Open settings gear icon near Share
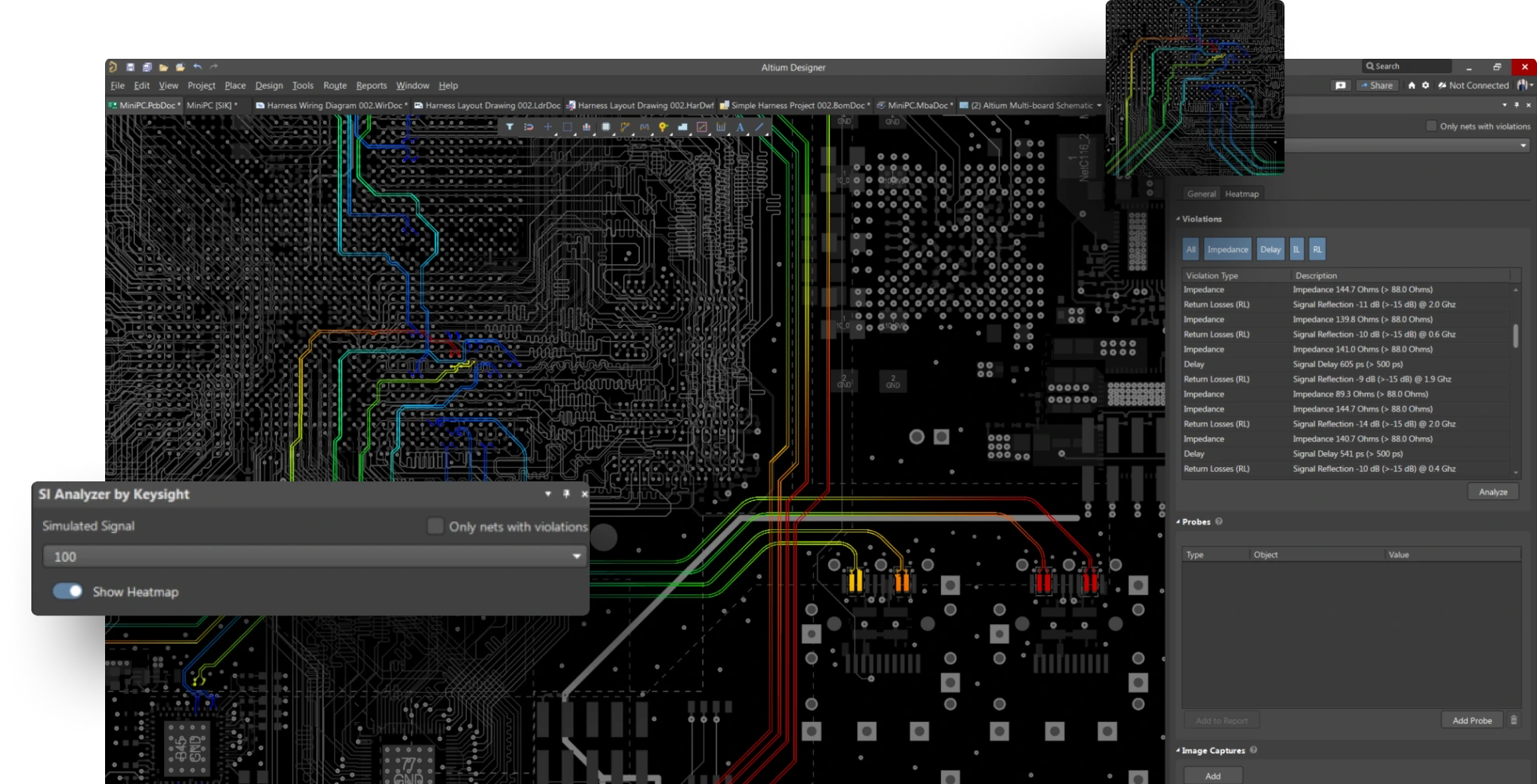1537x784 pixels. pyautogui.click(x=1426, y=85)
